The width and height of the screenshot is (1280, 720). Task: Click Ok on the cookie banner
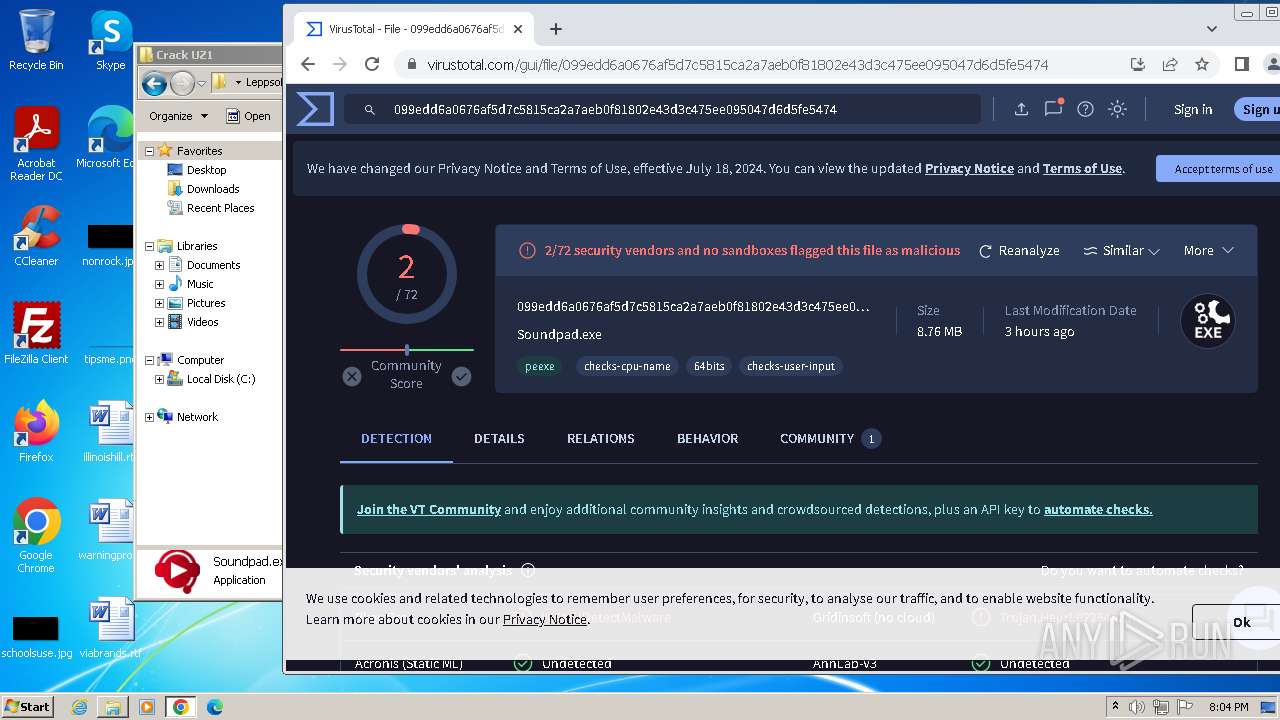click(1236, 622)
